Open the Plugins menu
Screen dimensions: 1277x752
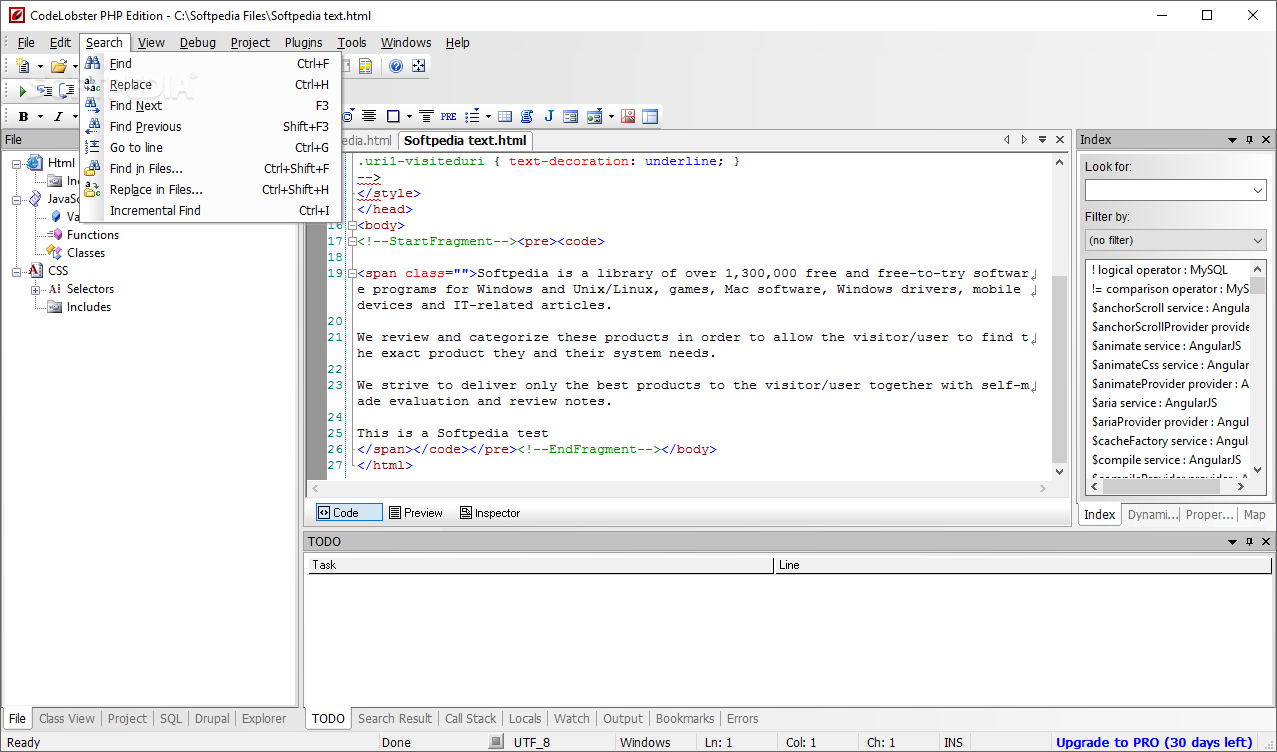pyautogui.click(x=303, y=42)
